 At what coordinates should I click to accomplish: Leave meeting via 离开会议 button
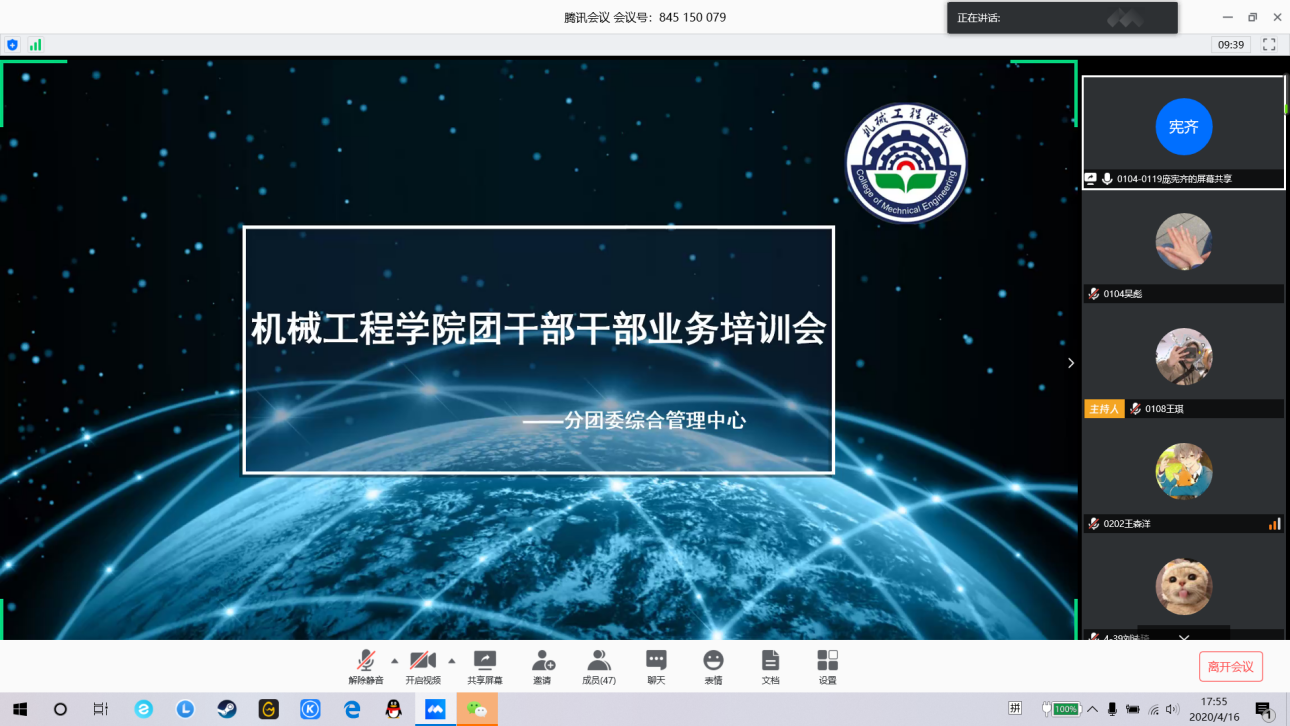tap(1231, 667)
